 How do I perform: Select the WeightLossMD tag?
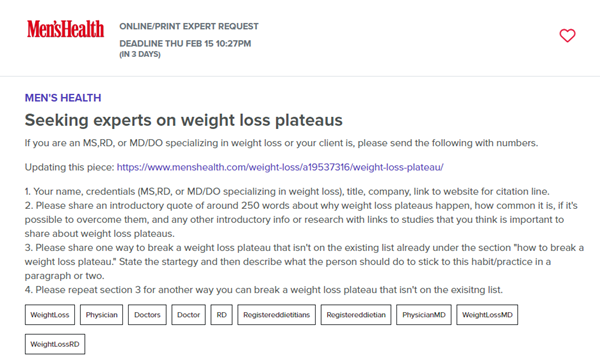pos(487,315)
